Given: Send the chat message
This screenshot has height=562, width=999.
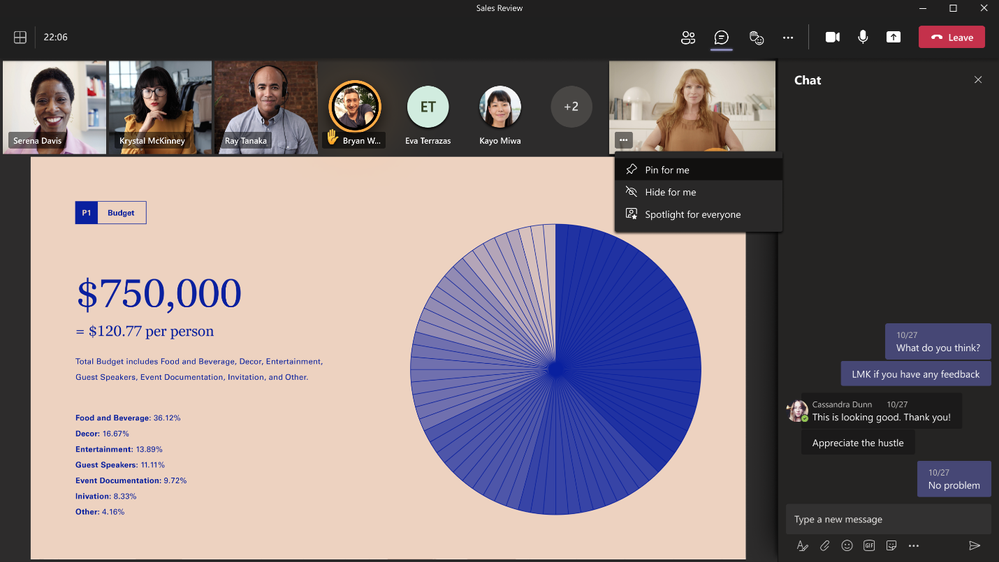Looking at the screenshot, I should (x=974, y=545).
